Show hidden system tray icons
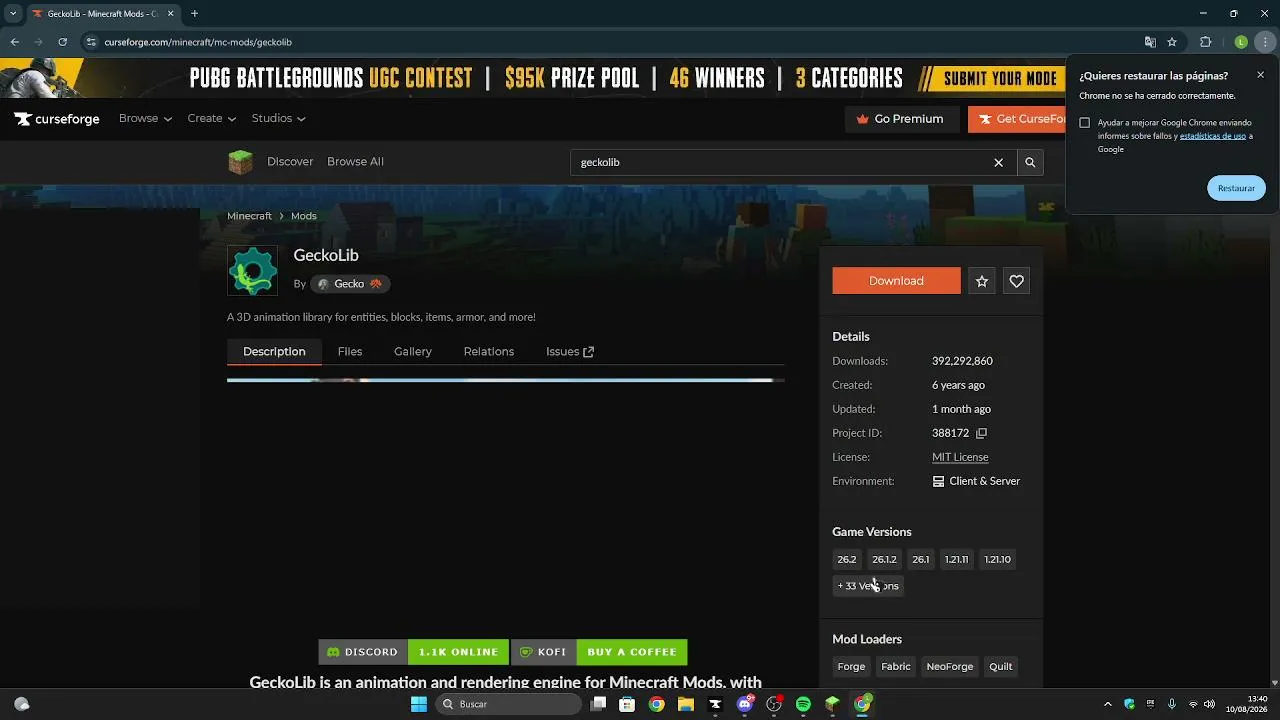Screen dimensions: 1280x720 coord(1107,704)
